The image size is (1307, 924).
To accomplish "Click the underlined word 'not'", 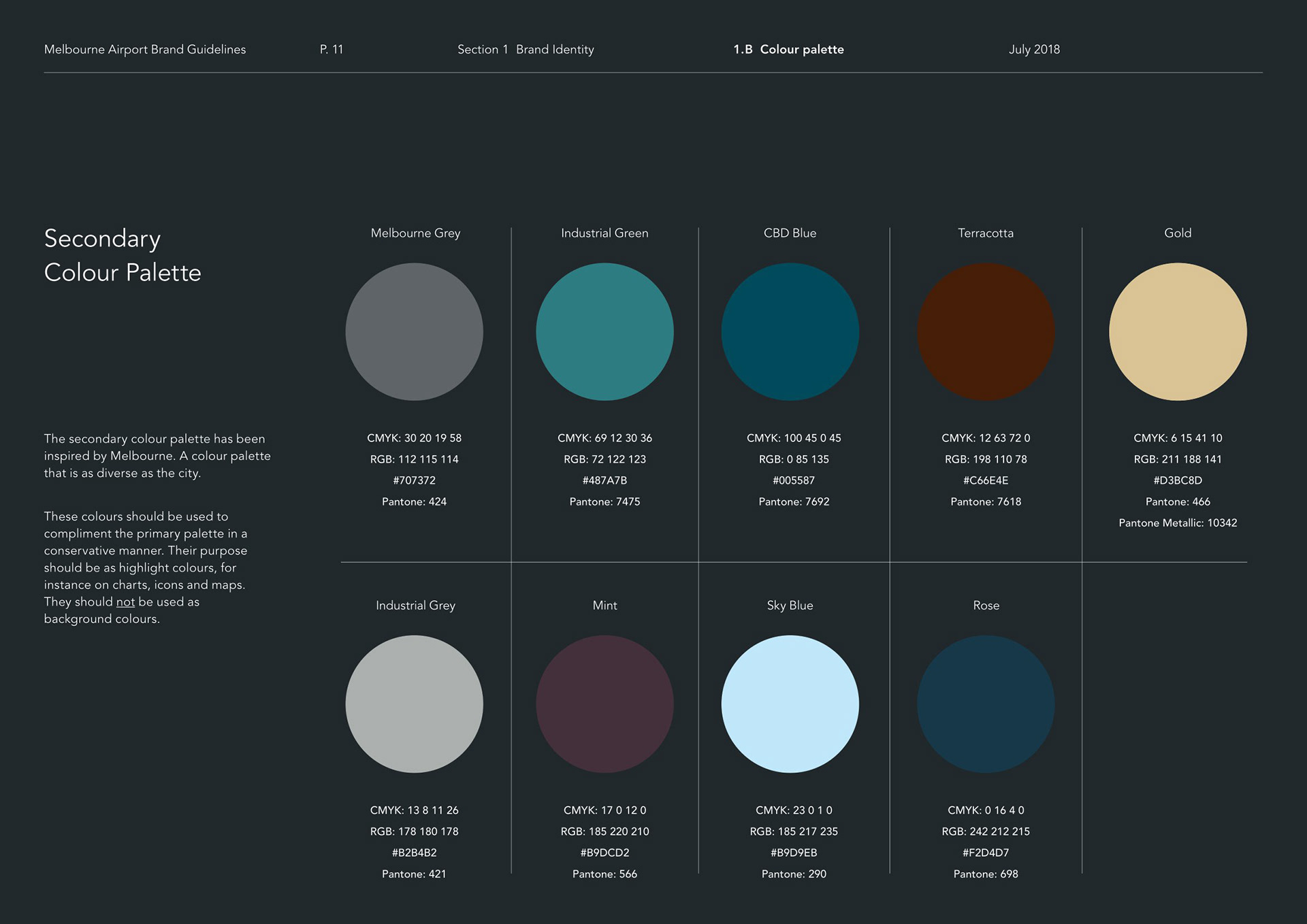I will 125,602.
